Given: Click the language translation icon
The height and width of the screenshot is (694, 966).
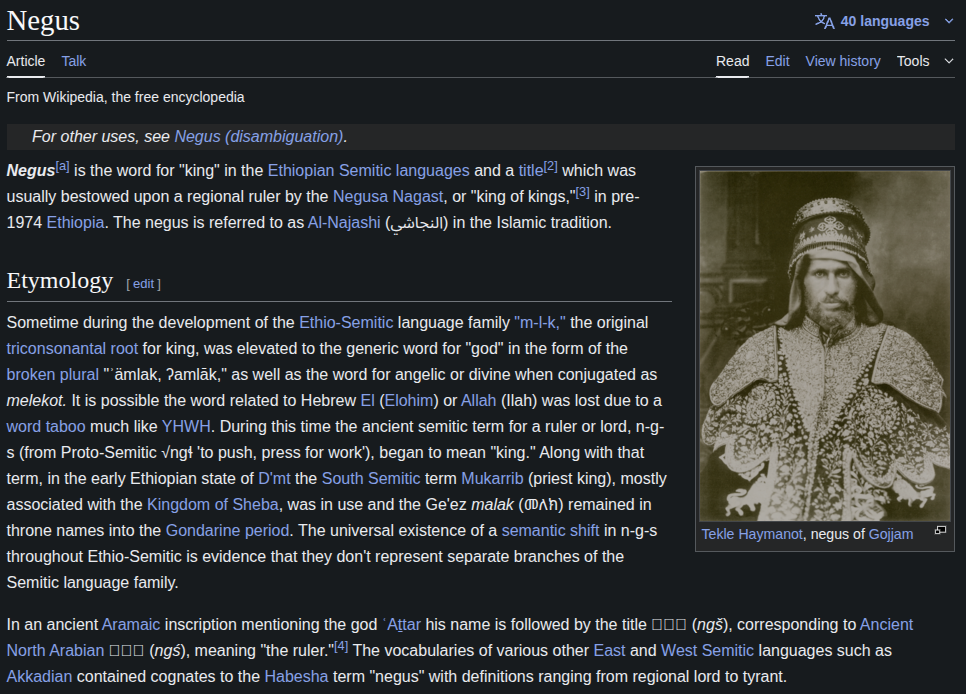Looking at the screenshot, I should pyautogui.click(x=824, y=21).
